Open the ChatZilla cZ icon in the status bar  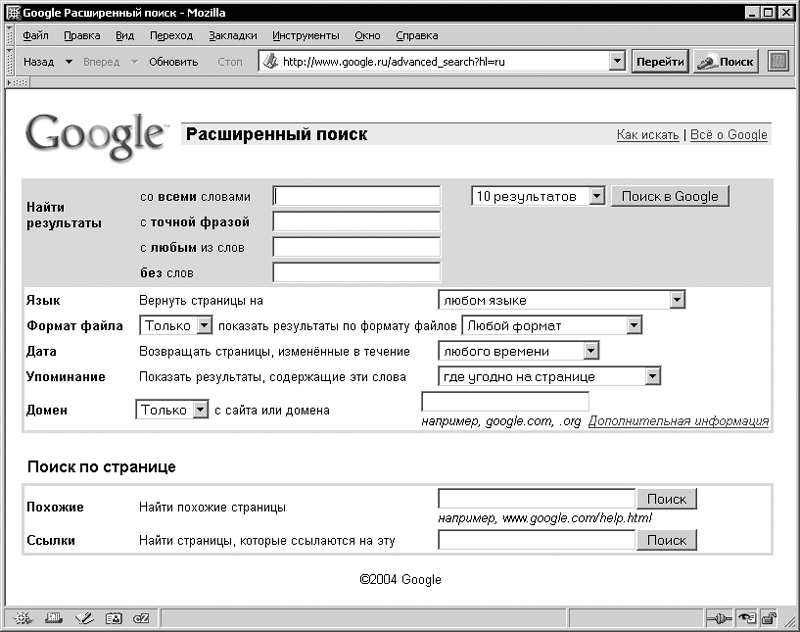click(141, 618)
